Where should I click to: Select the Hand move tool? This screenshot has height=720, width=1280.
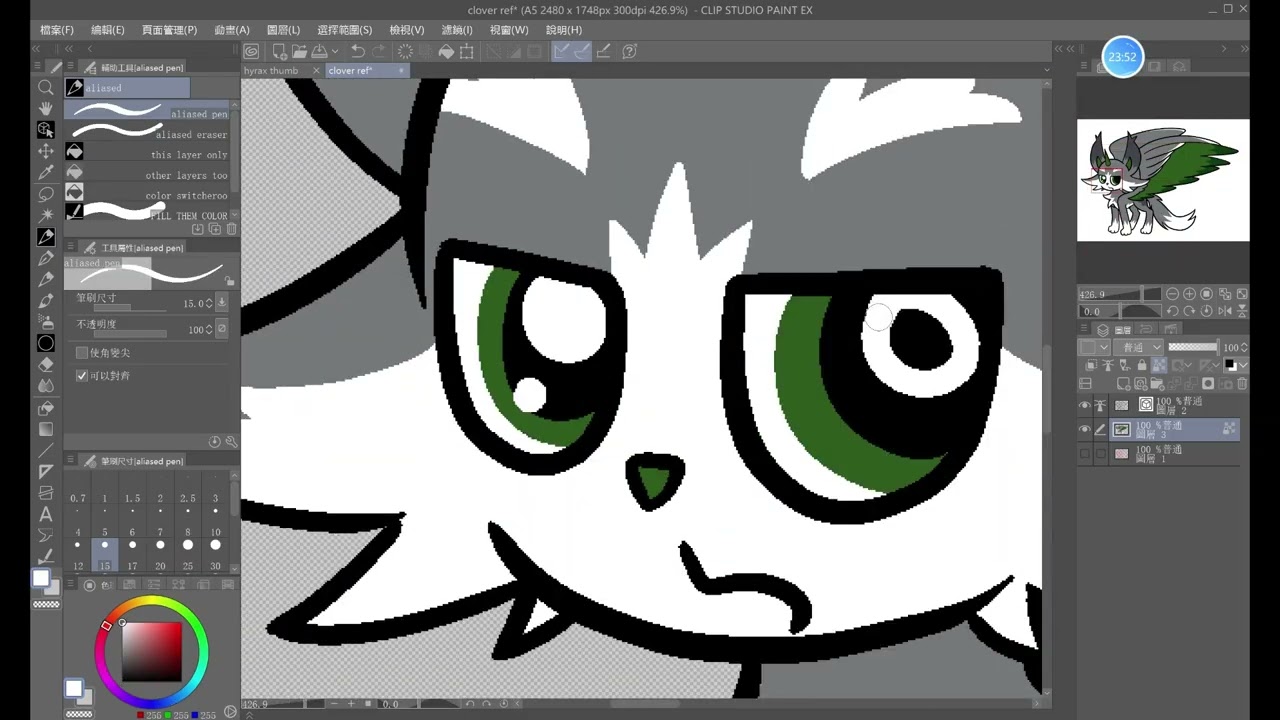[46, 108]
